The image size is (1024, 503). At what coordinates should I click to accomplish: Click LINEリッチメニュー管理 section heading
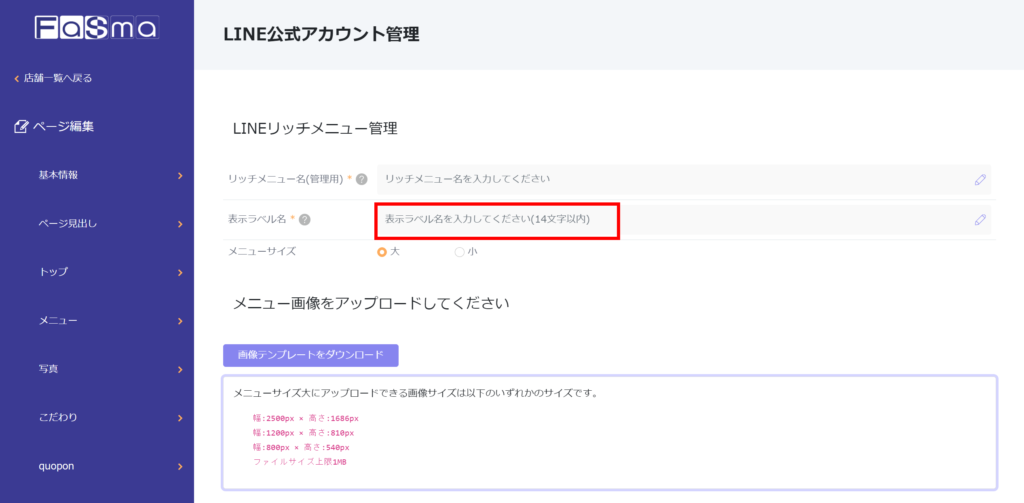[x=315, y=129]
